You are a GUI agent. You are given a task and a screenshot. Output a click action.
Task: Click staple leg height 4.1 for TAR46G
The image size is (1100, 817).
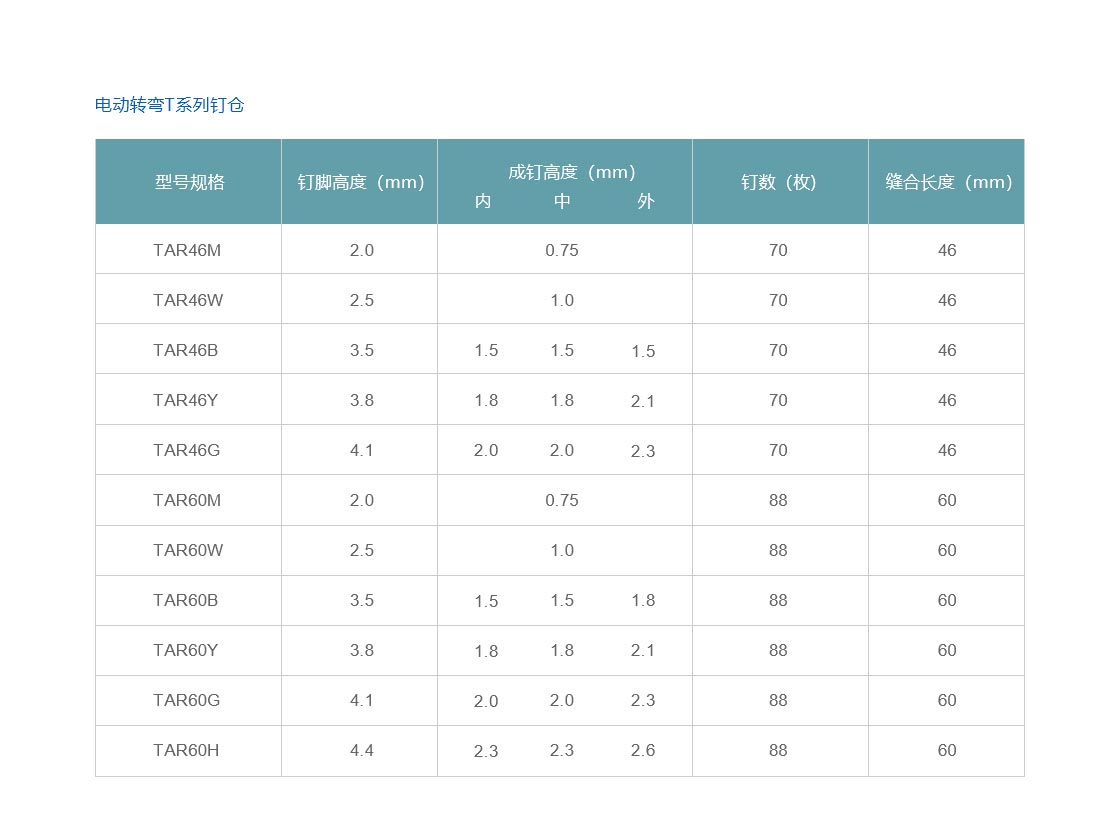click(362, 450)
